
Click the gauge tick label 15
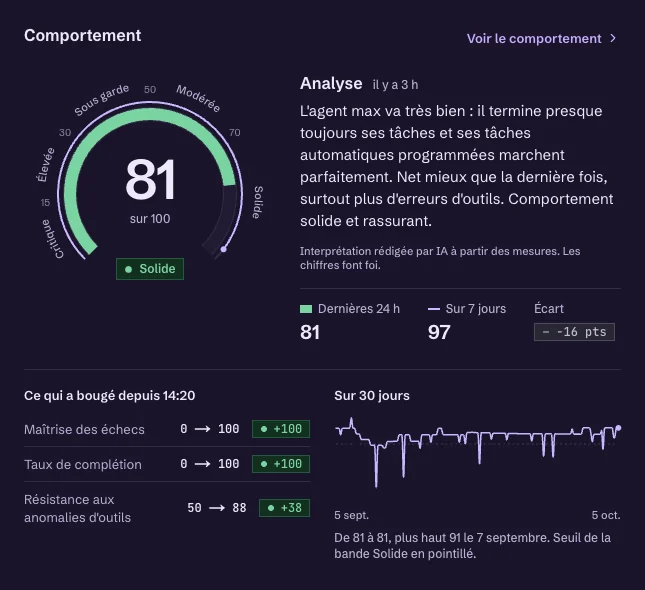tap(45, 202)
